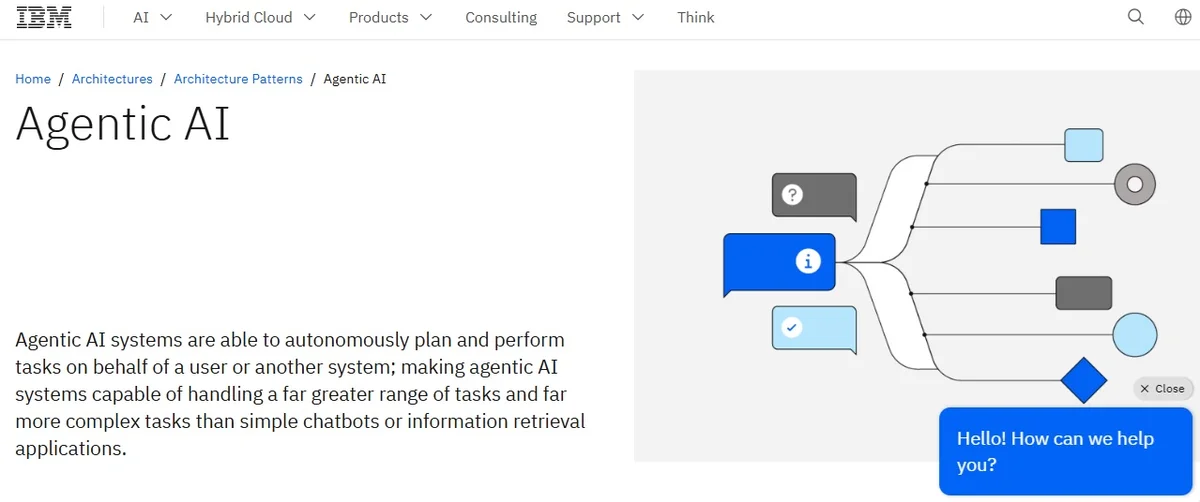Close the chat help popup
Image resolution: width=1200 pixels, height=502 pixels.
coord(1162,388)
